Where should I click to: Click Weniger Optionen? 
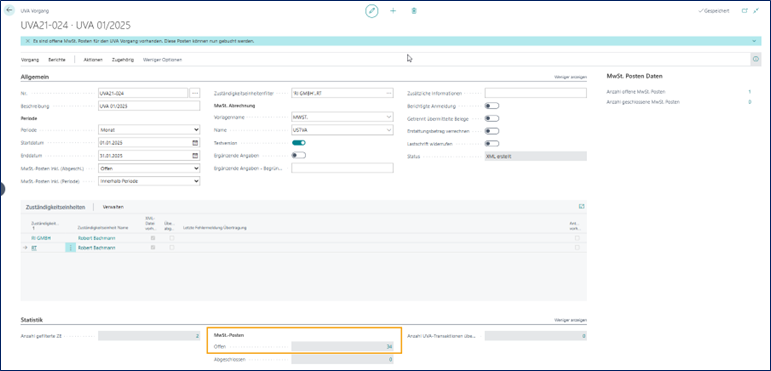pos(162,59)
